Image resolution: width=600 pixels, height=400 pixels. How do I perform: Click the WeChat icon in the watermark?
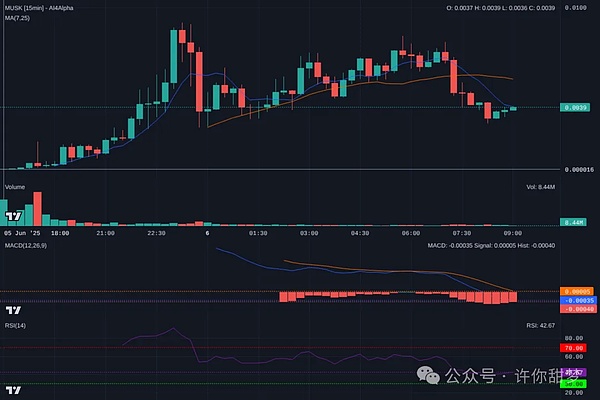click(427, 376)
